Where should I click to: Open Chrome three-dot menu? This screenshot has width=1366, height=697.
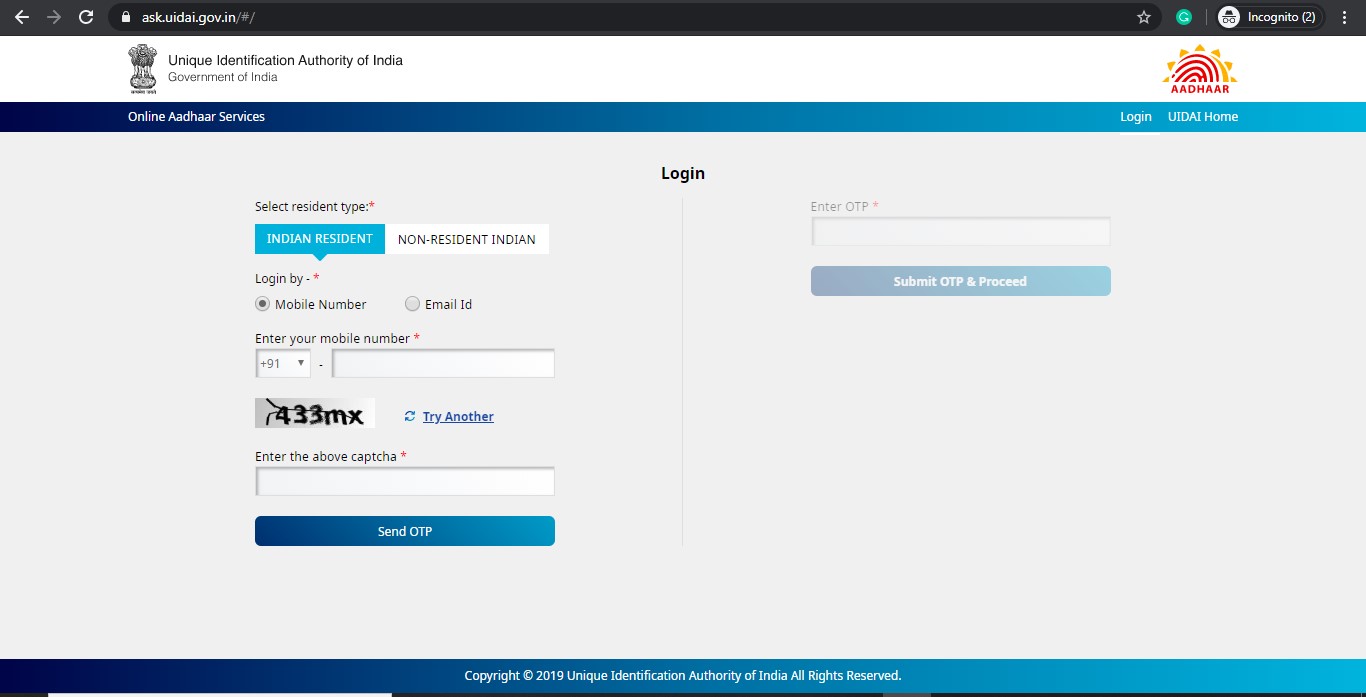(1345, 17)
